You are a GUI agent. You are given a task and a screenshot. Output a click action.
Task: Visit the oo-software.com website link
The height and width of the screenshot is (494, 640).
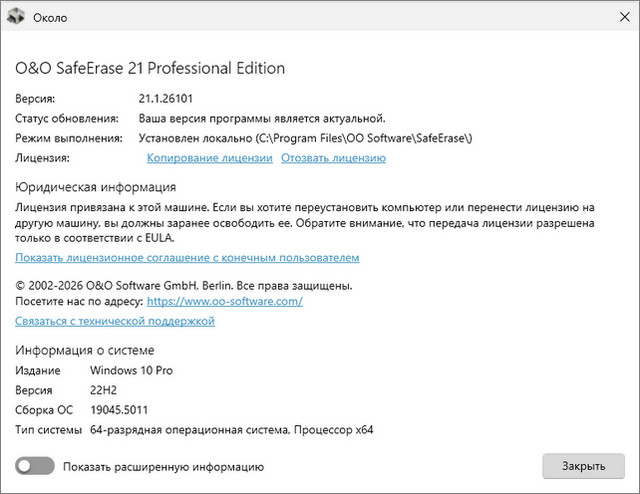point(224,300)
